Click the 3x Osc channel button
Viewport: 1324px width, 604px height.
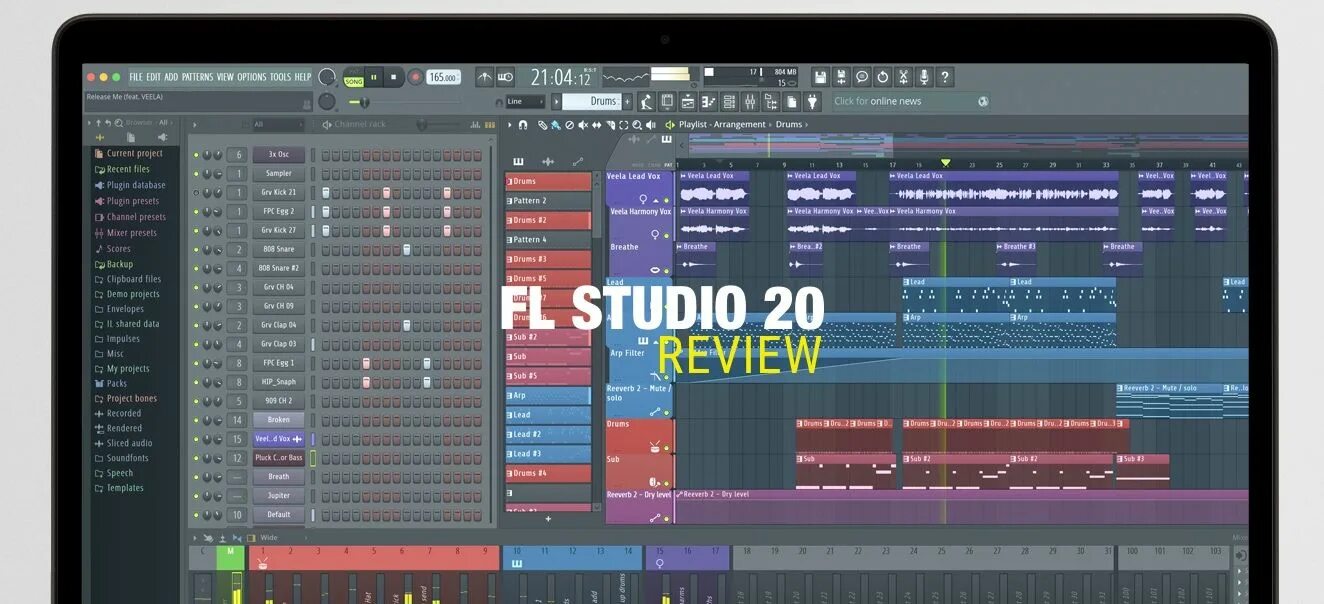click(x=278, y=155)
